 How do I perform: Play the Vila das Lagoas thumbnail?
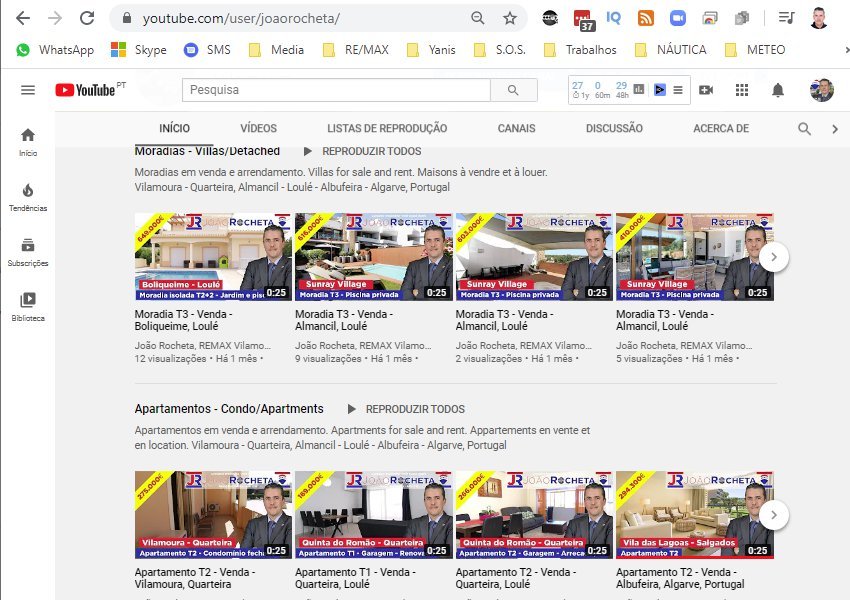[x=694, y=515]
